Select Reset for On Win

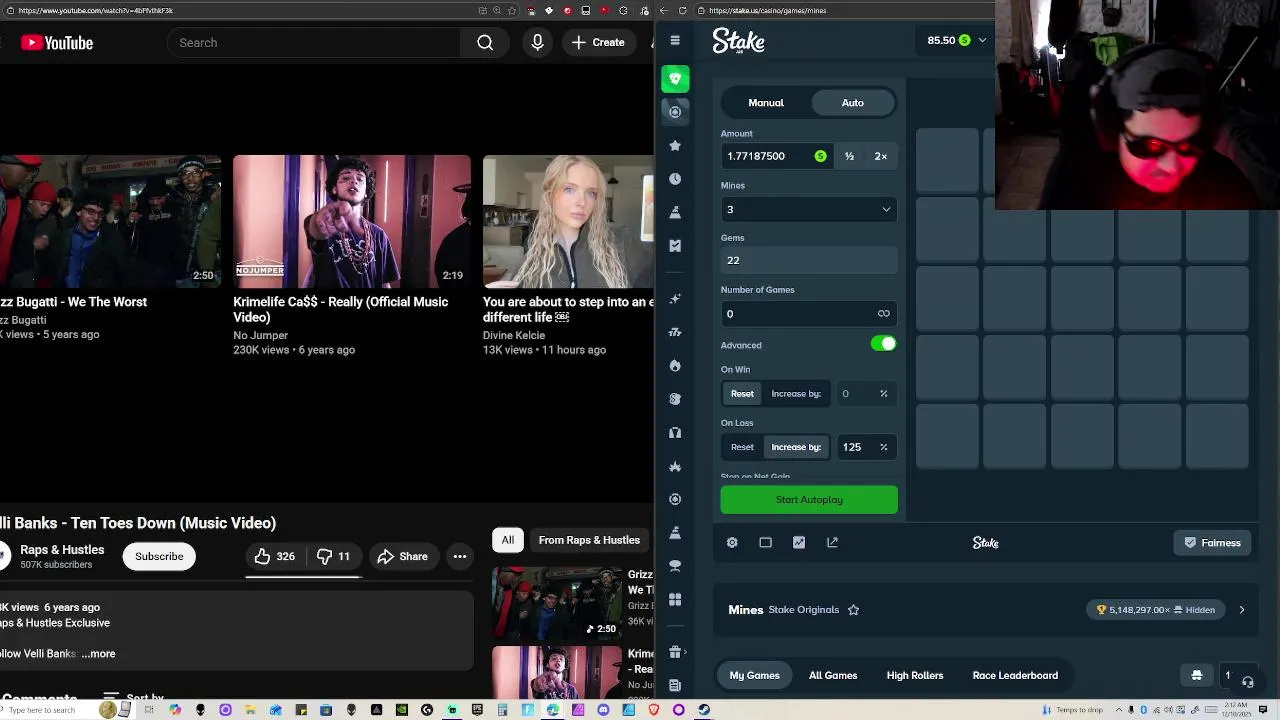coord(742,394)
